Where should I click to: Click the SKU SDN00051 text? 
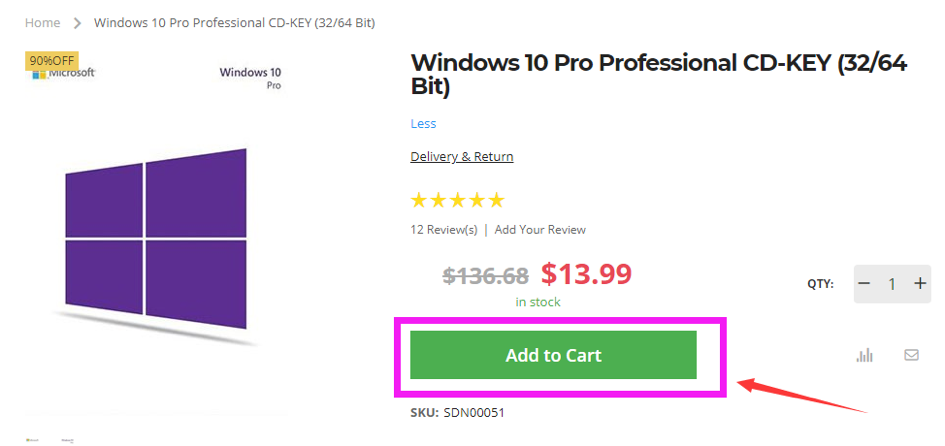pos(465,412)
